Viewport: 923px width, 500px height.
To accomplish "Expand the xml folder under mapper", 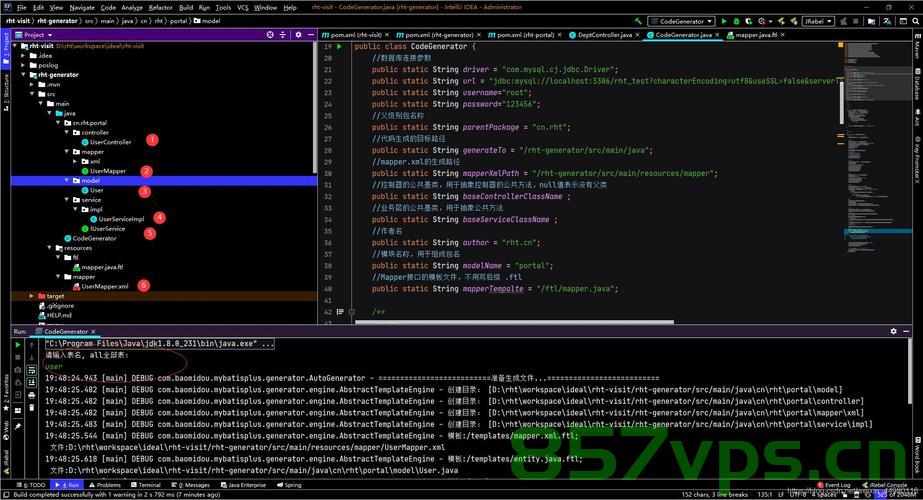I will [75, 161].
